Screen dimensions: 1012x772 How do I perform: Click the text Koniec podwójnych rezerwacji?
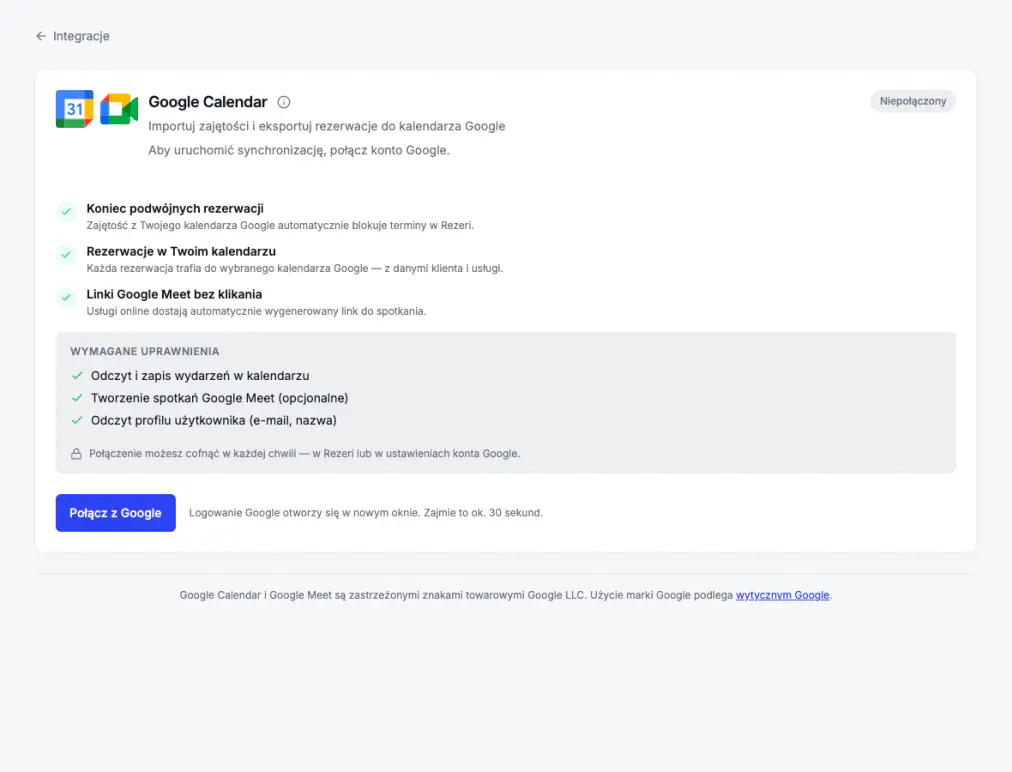[x=175, y=208]
